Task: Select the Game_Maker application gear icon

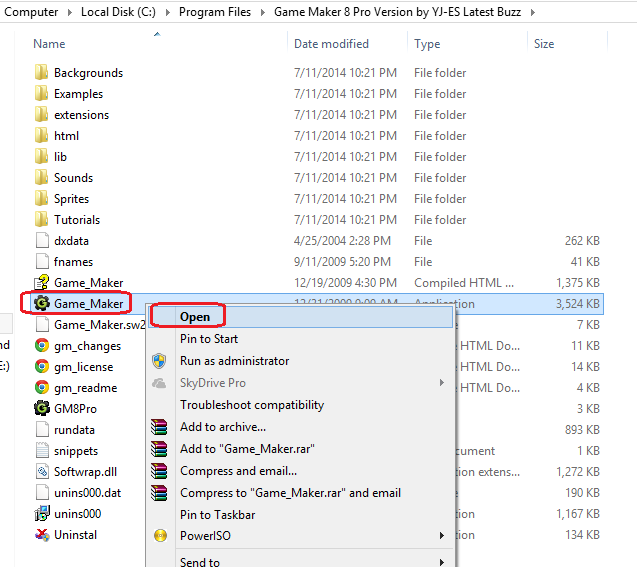Action: (42, 303)
